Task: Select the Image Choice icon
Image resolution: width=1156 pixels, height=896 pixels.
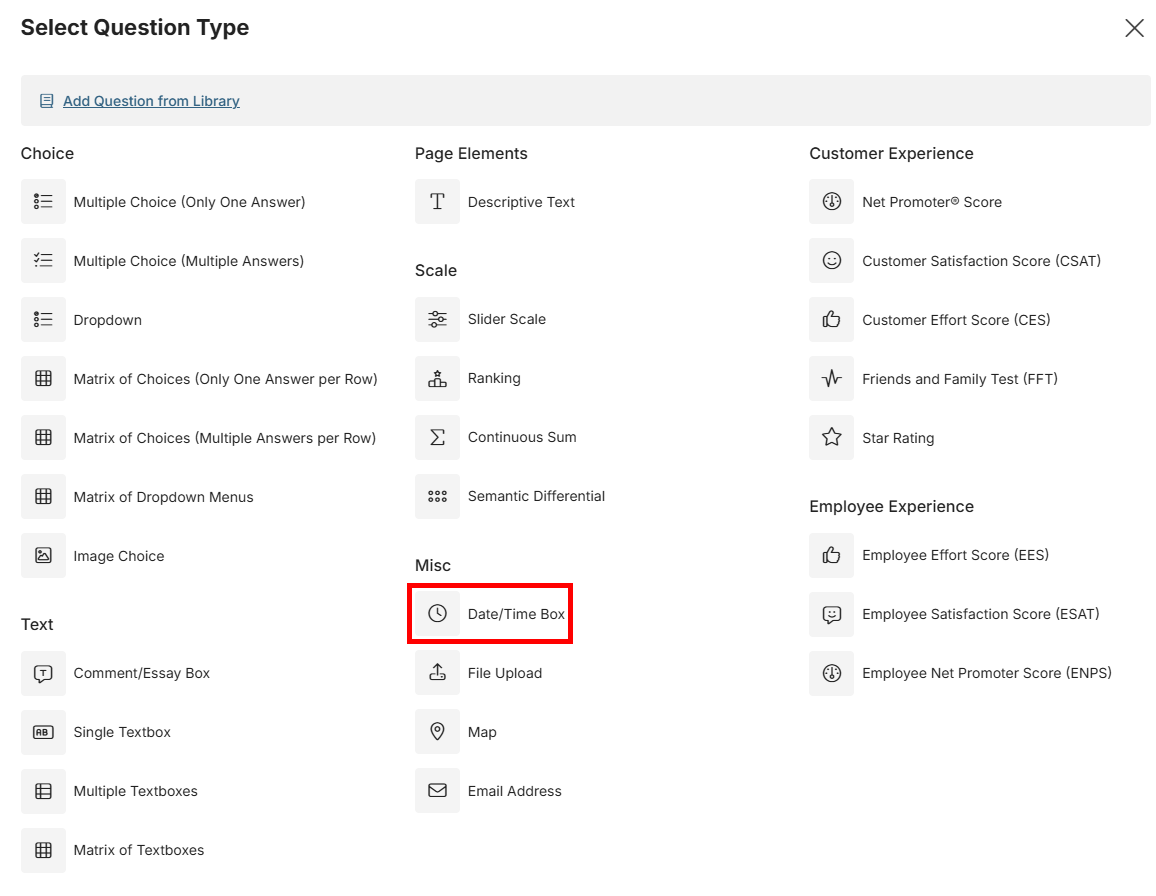Action: [x=43, y=555]
